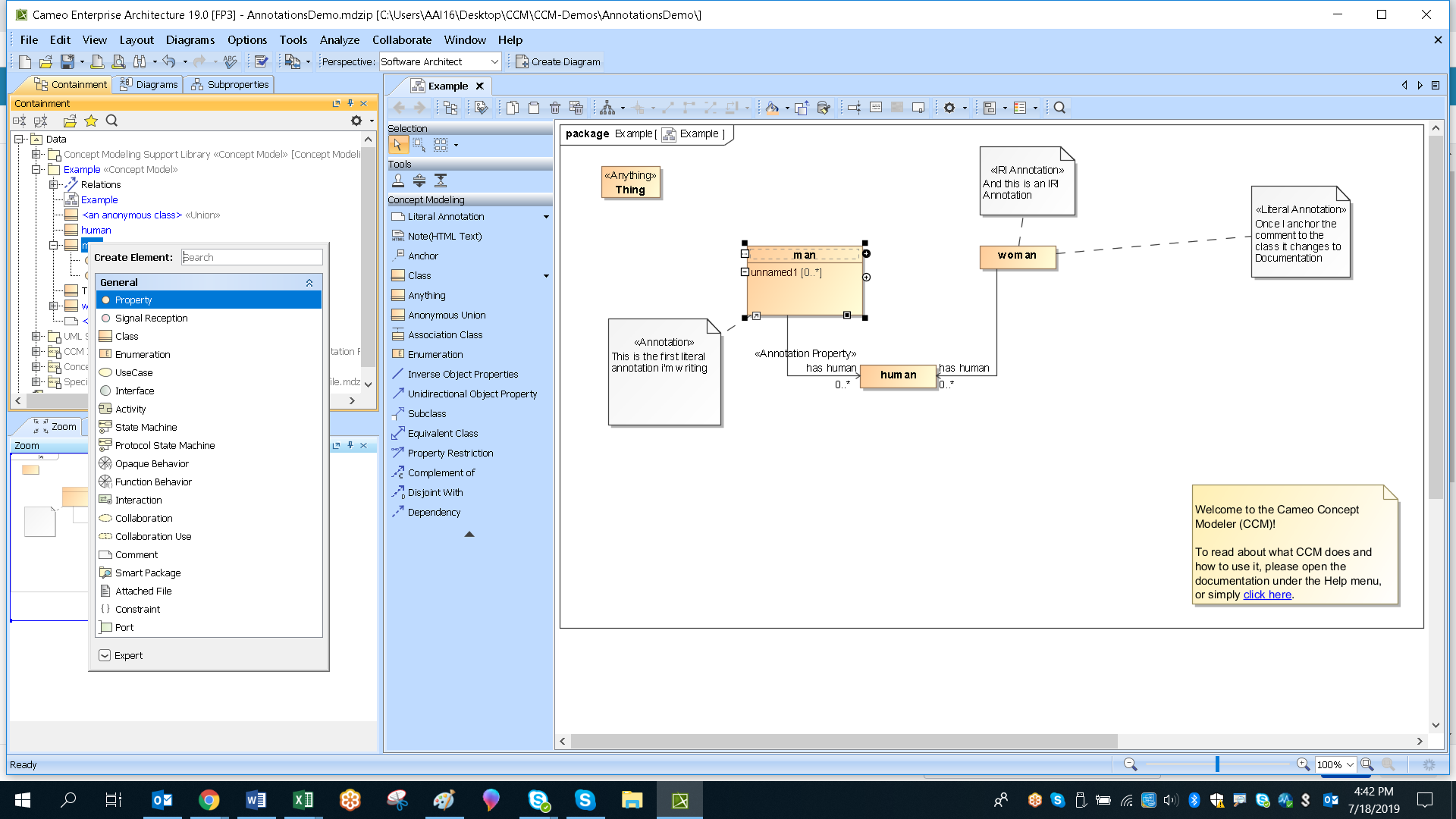
Task: Click the Create Element search field
Action: 252,258
